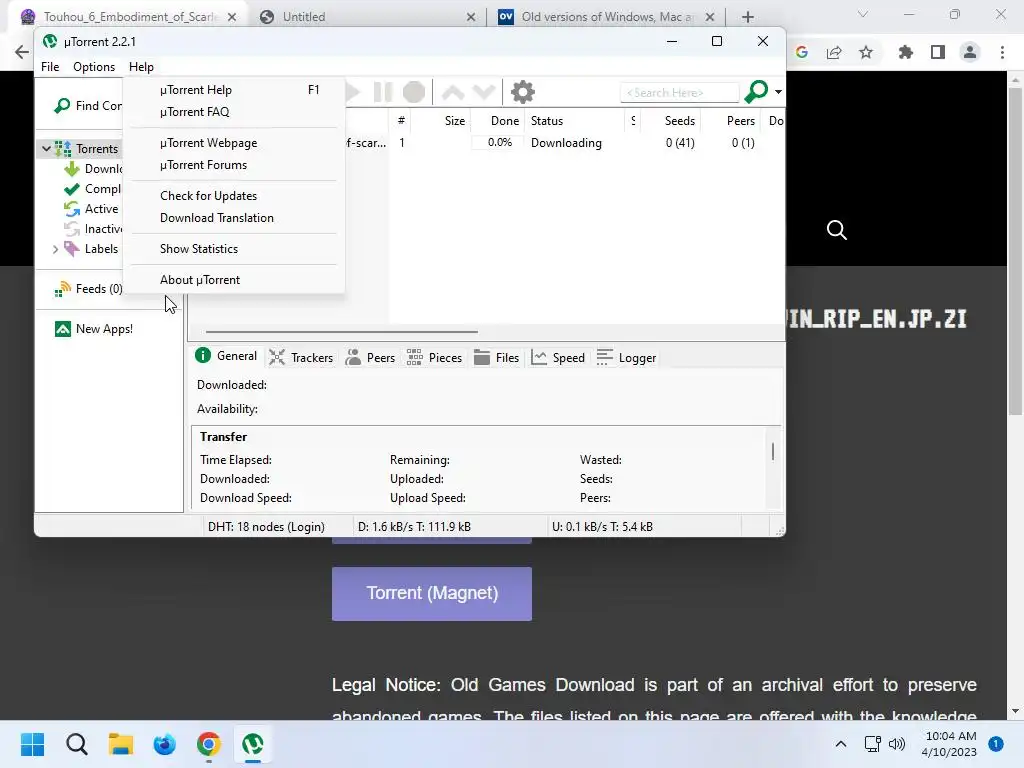Focus the Search Here input field
The image size is (1024, 768).
point(679,93)
